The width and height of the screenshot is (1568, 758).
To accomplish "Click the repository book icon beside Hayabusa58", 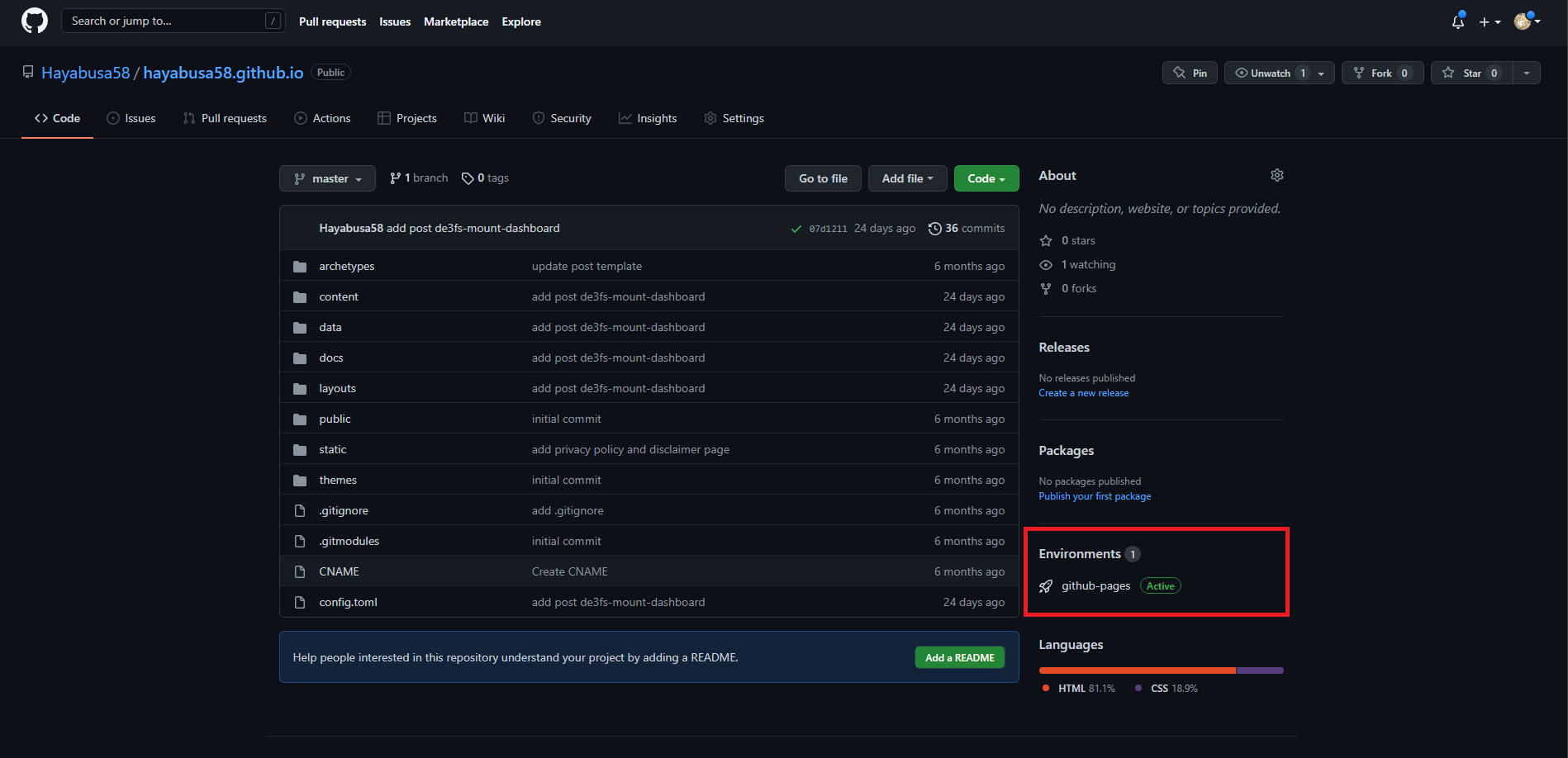I will (x=28, y=73).
